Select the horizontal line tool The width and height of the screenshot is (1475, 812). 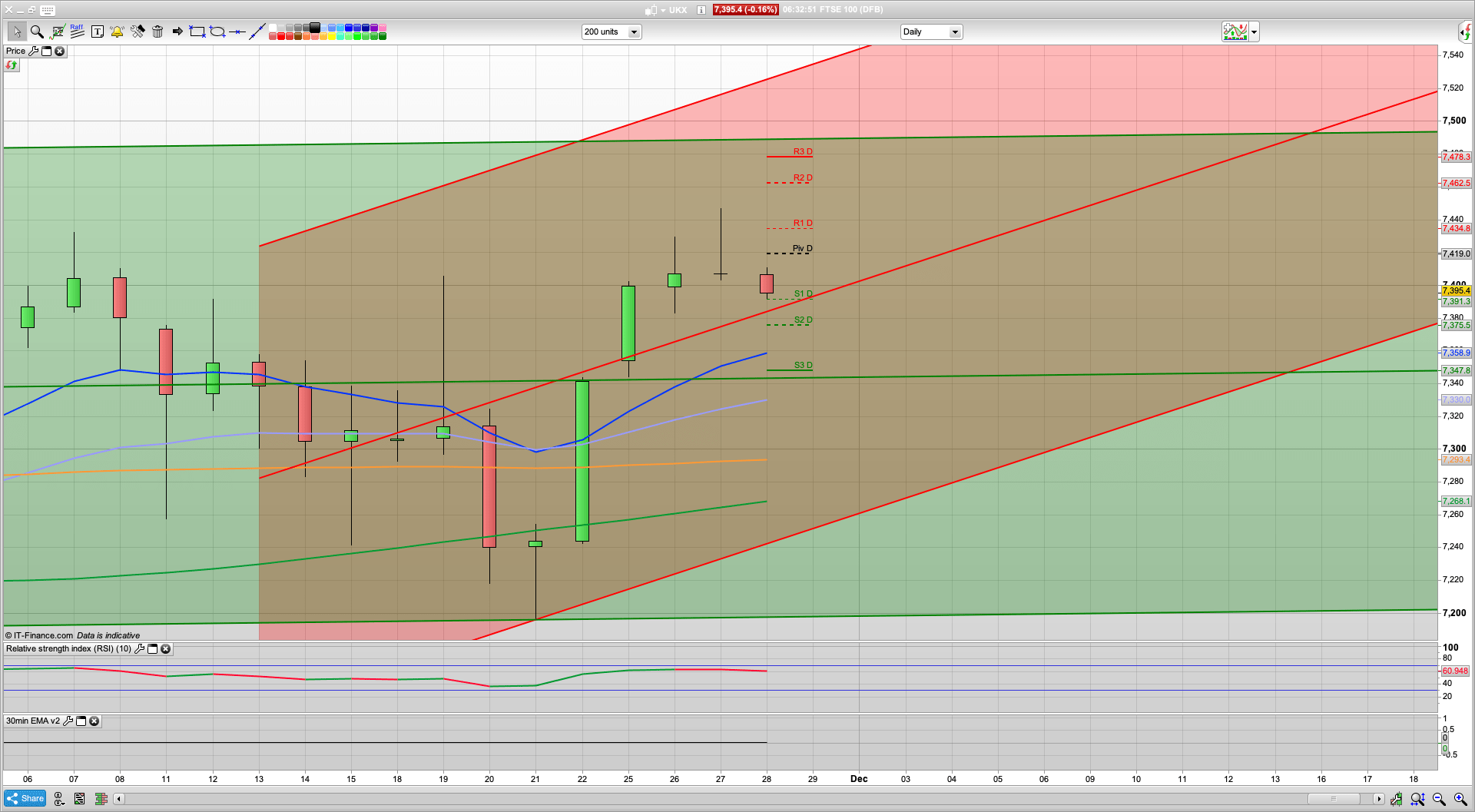pyautogui.click(x=237, y=31)
